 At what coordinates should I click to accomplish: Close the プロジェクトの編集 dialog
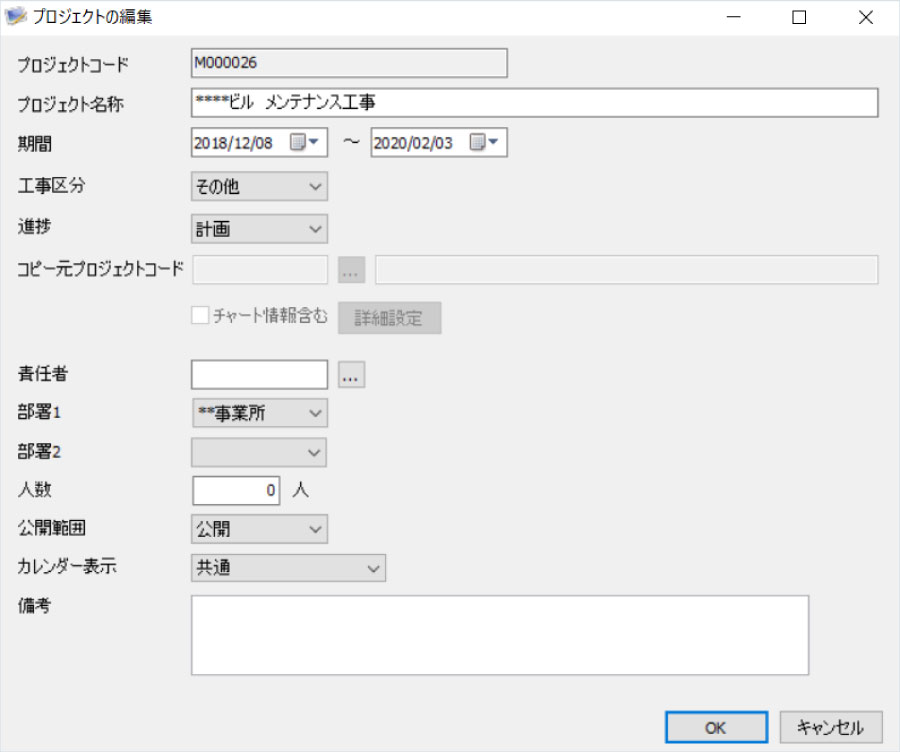866,17
